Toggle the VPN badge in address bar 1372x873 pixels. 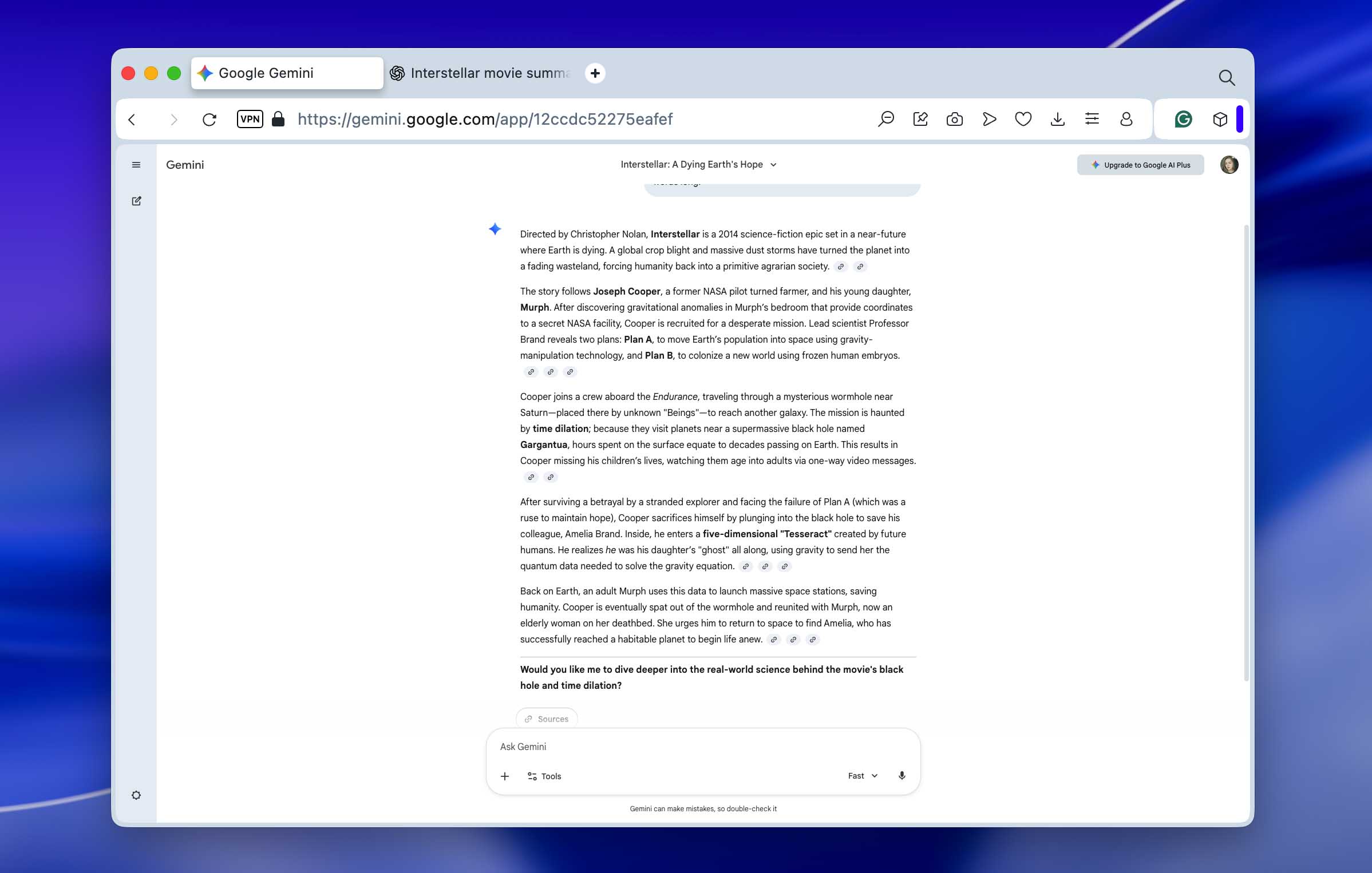click(x=250, y=119)
